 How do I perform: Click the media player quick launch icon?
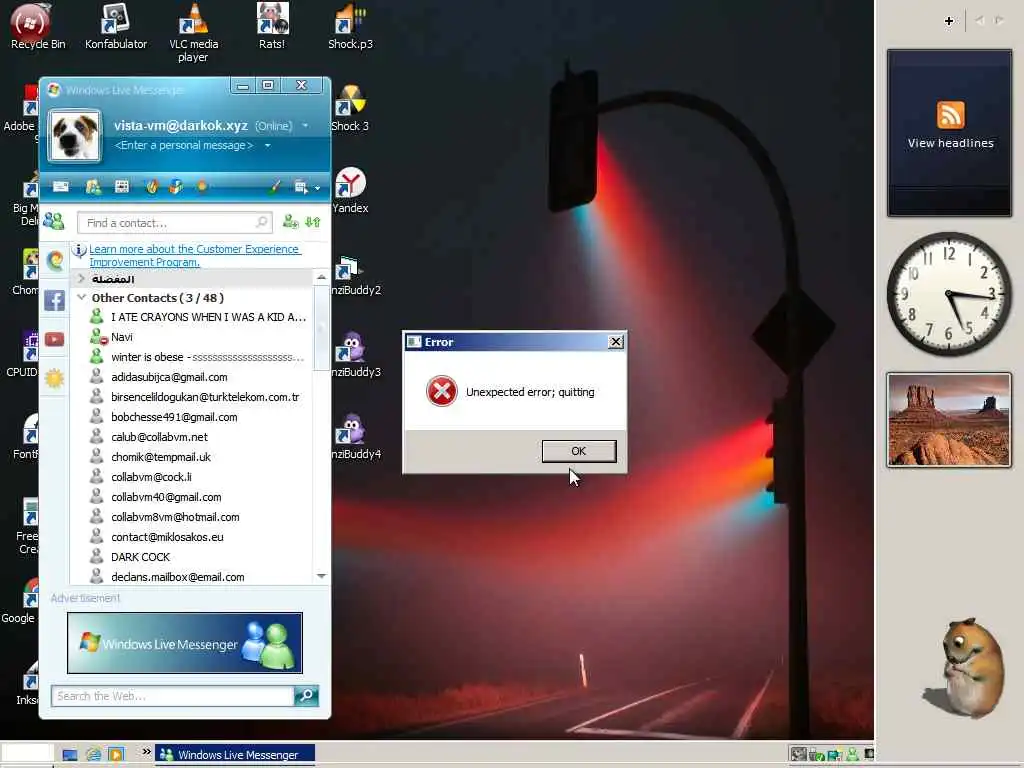(116, 755)
